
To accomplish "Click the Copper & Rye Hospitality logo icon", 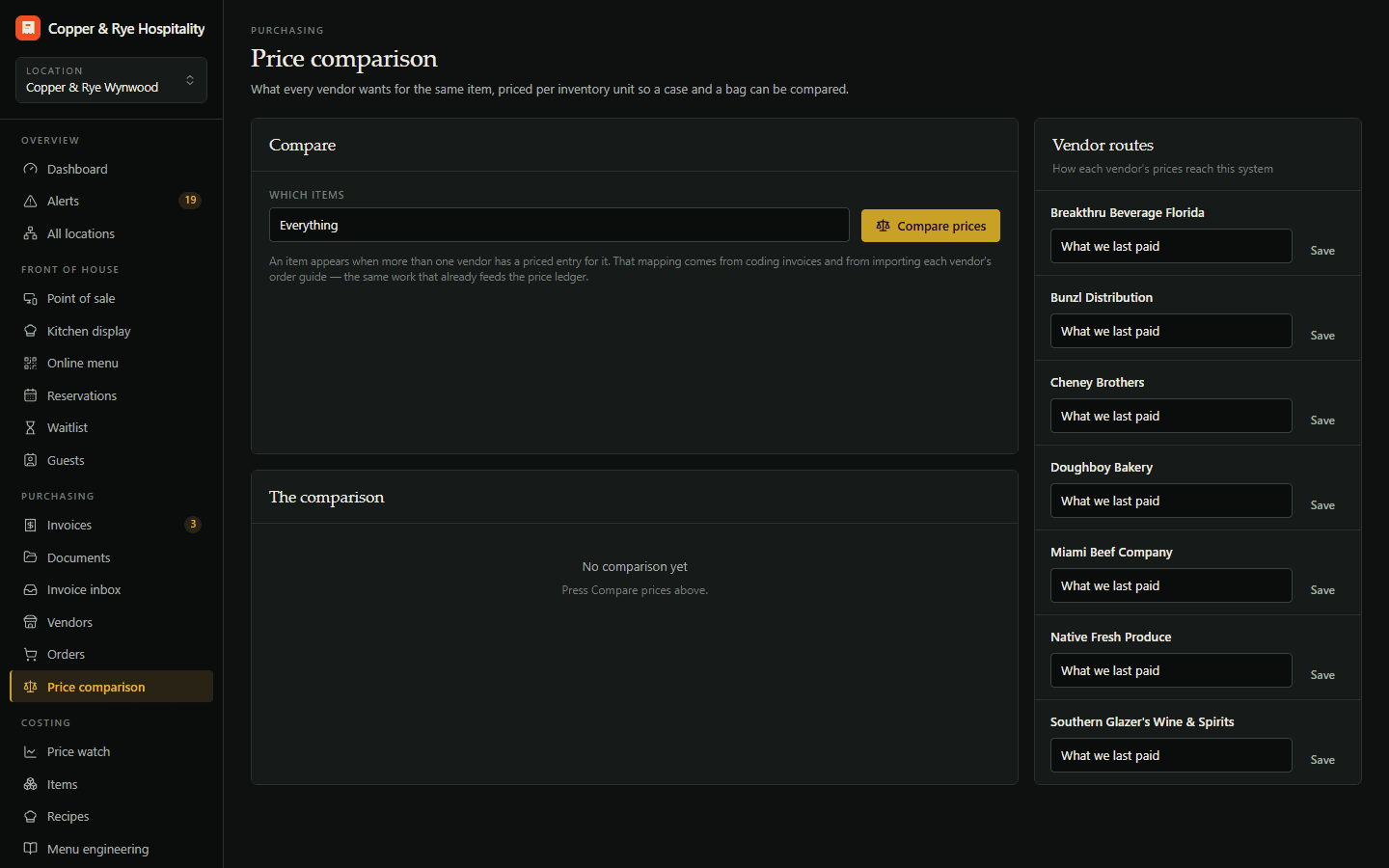I will click(x=28, y=28).
